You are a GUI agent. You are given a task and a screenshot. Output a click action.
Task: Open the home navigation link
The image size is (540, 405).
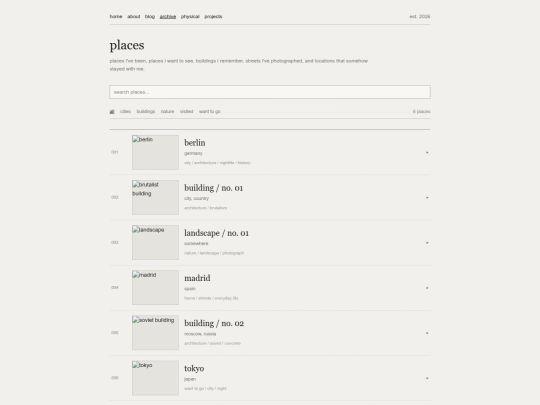116,17
